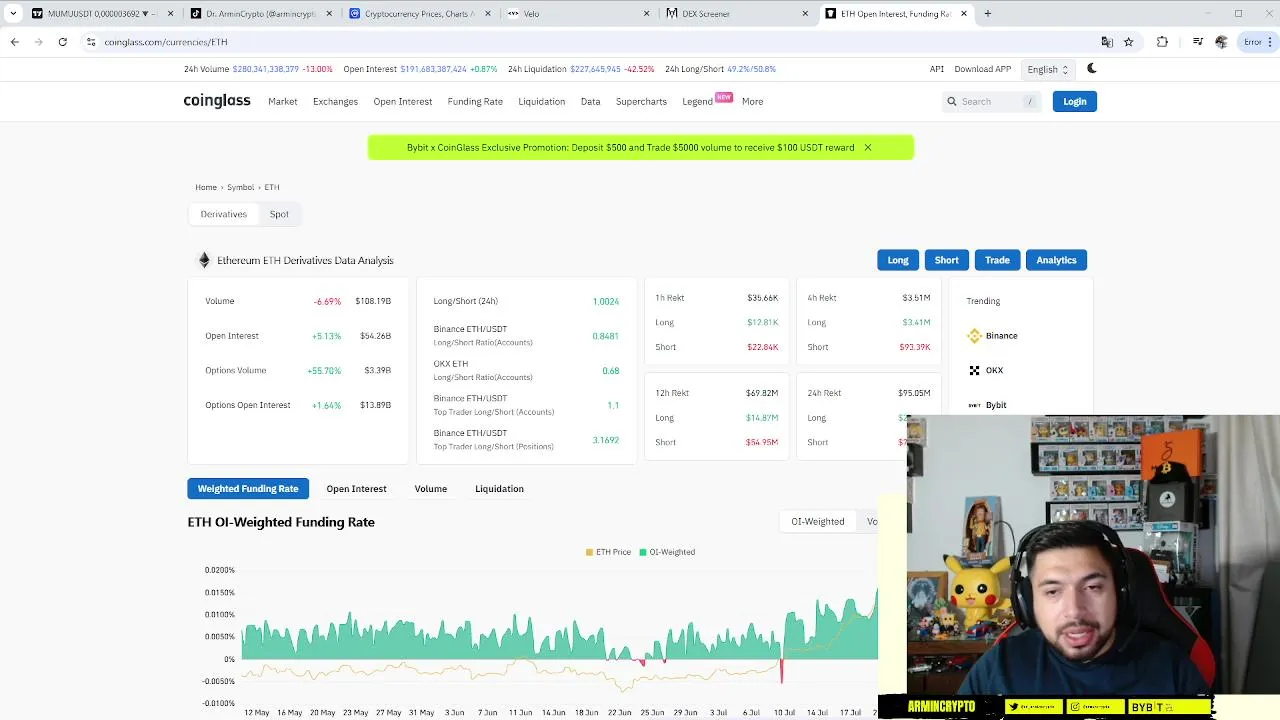Click the Bybit logo in Trending
The height and width of the screenshot is (720, 1280).
(974, 405)
